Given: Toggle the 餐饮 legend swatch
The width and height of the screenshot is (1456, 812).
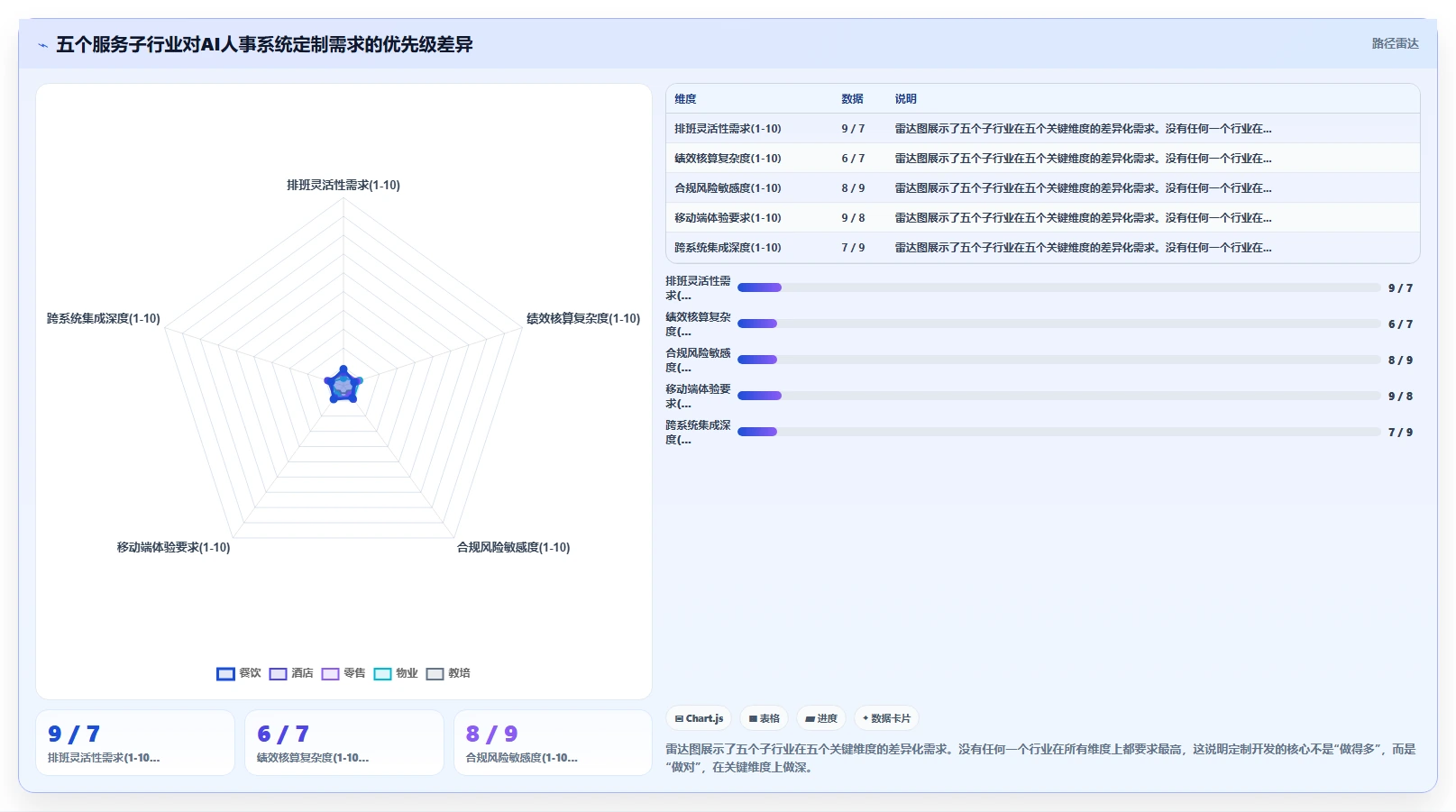Looking at the screenshot, I should click(225, 674).
